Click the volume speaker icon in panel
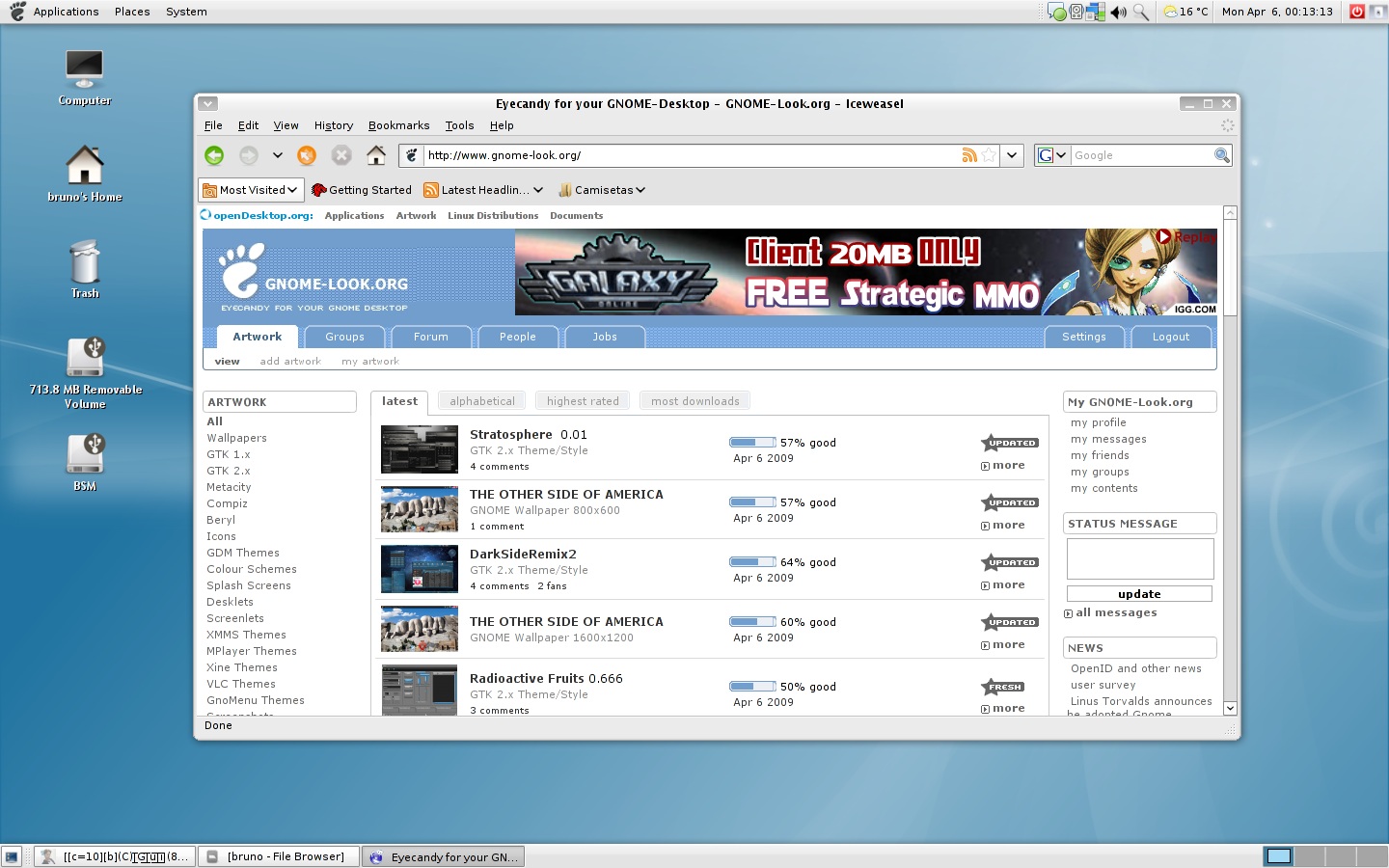Screen dimensions: 1389x868 pos(1118,12)
